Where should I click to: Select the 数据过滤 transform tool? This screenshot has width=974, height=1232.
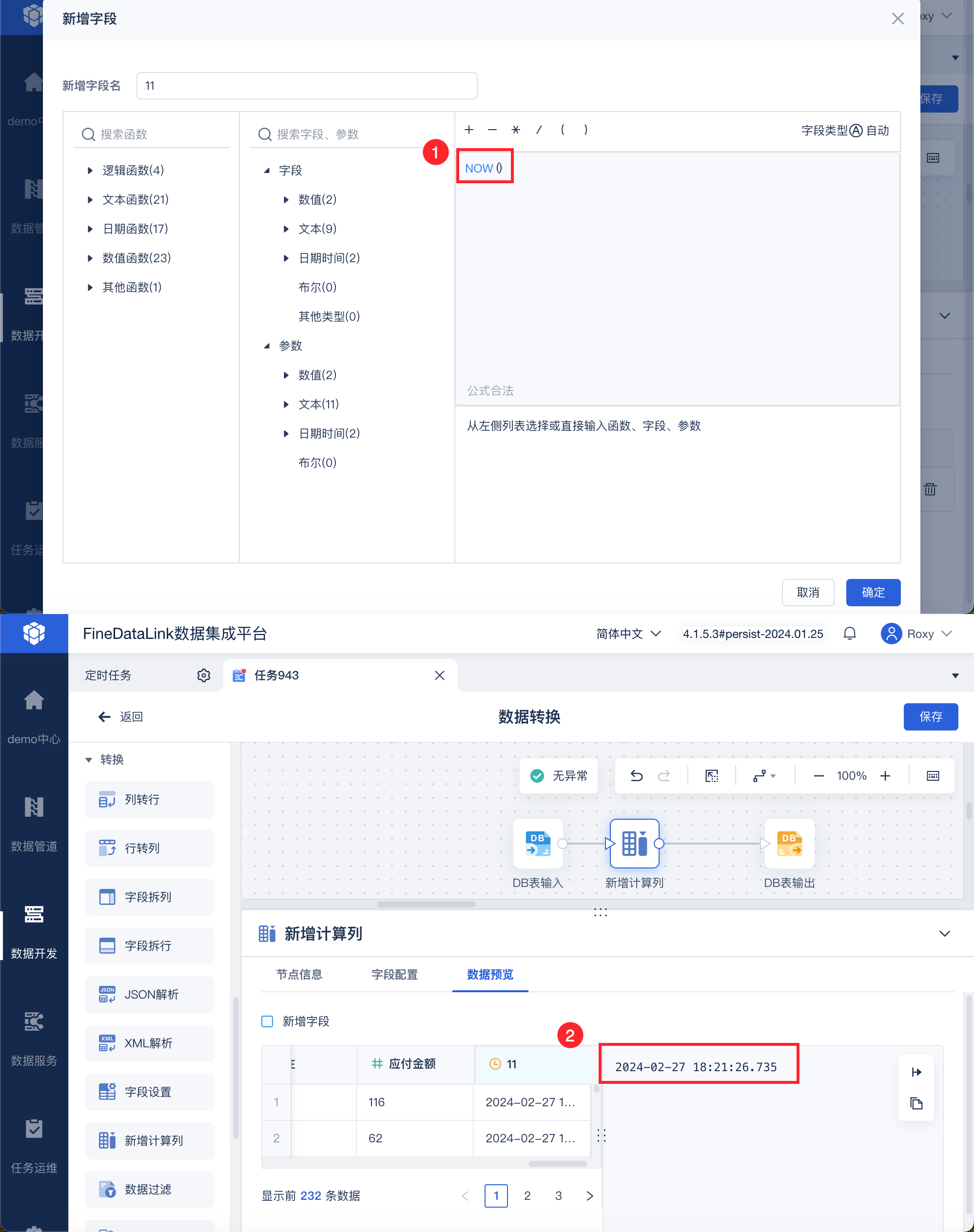click(149, 1189)
